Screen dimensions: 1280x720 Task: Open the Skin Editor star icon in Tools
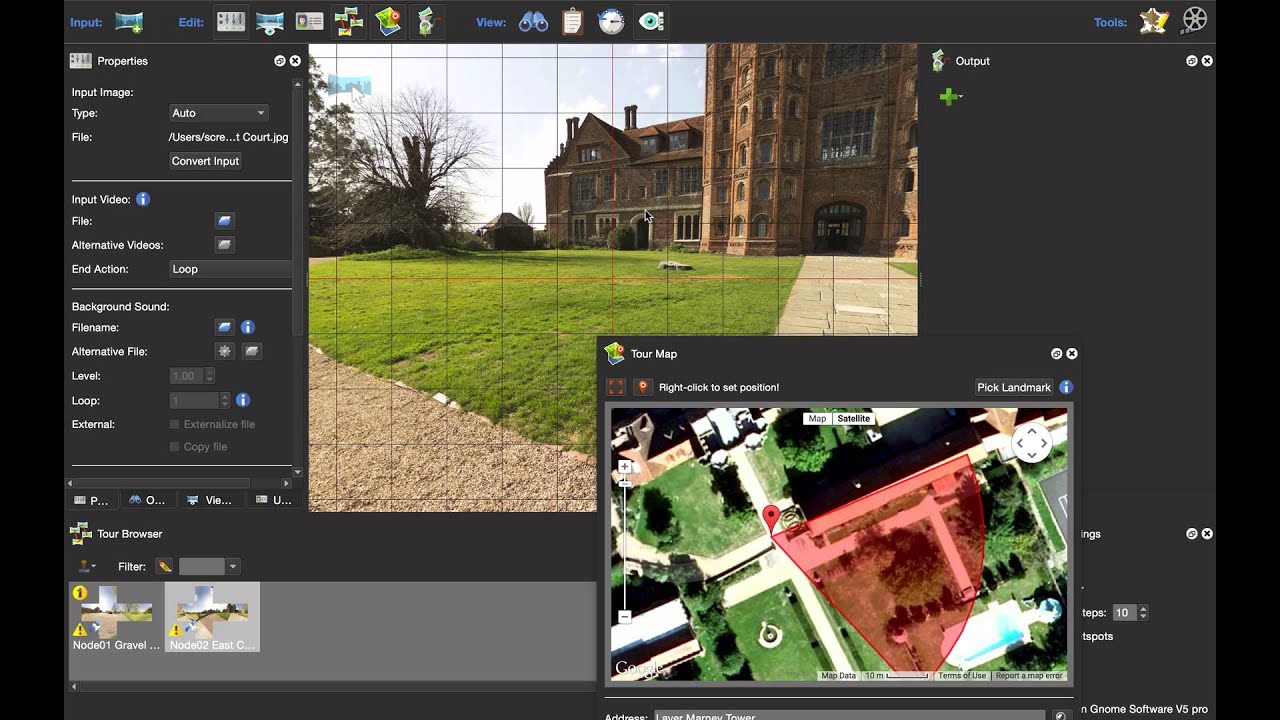tap(1154, 21)
